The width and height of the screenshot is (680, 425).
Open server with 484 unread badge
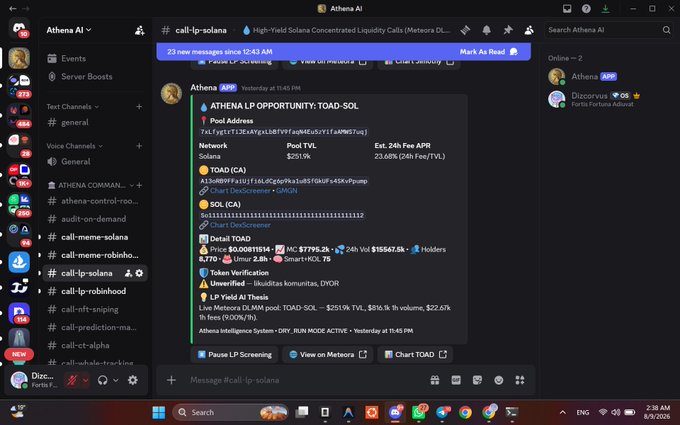pyautogui.click(x=19, y=115)
